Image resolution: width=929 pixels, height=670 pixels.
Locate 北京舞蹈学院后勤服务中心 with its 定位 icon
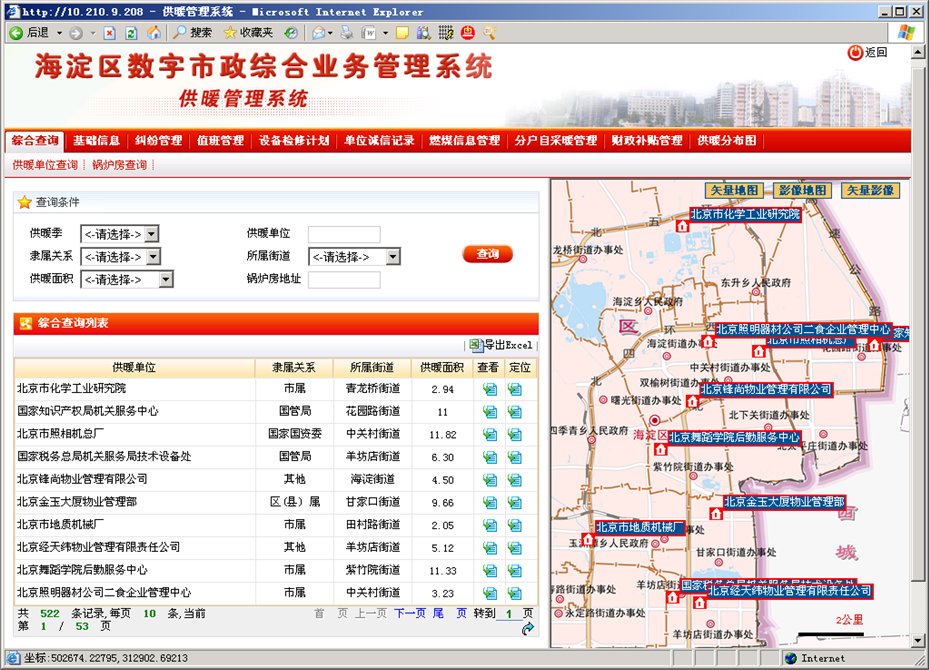point(514,570)
